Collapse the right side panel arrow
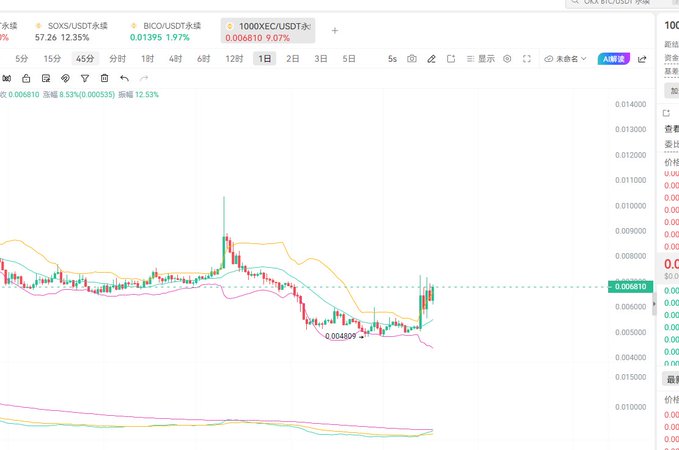Screen dimensions: 679x450 (x=654, y=304)
